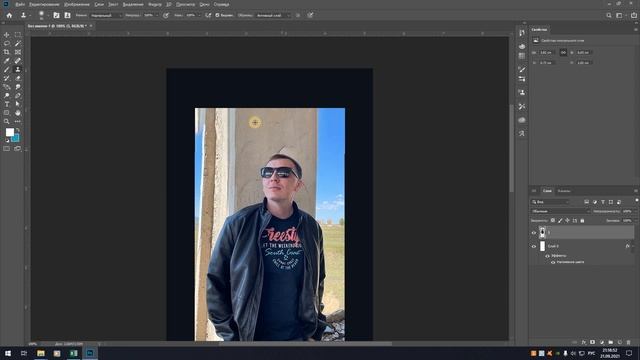Delete layer using the trash icon
This screenshot has width=640, height=360.
pyautogui.click(x=629, y=342)
